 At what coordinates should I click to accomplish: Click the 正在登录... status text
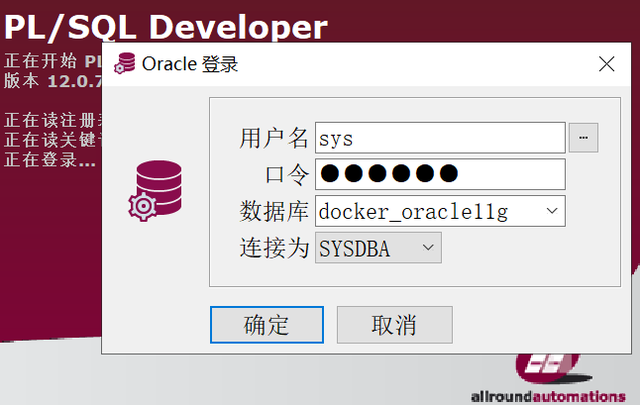50,159
